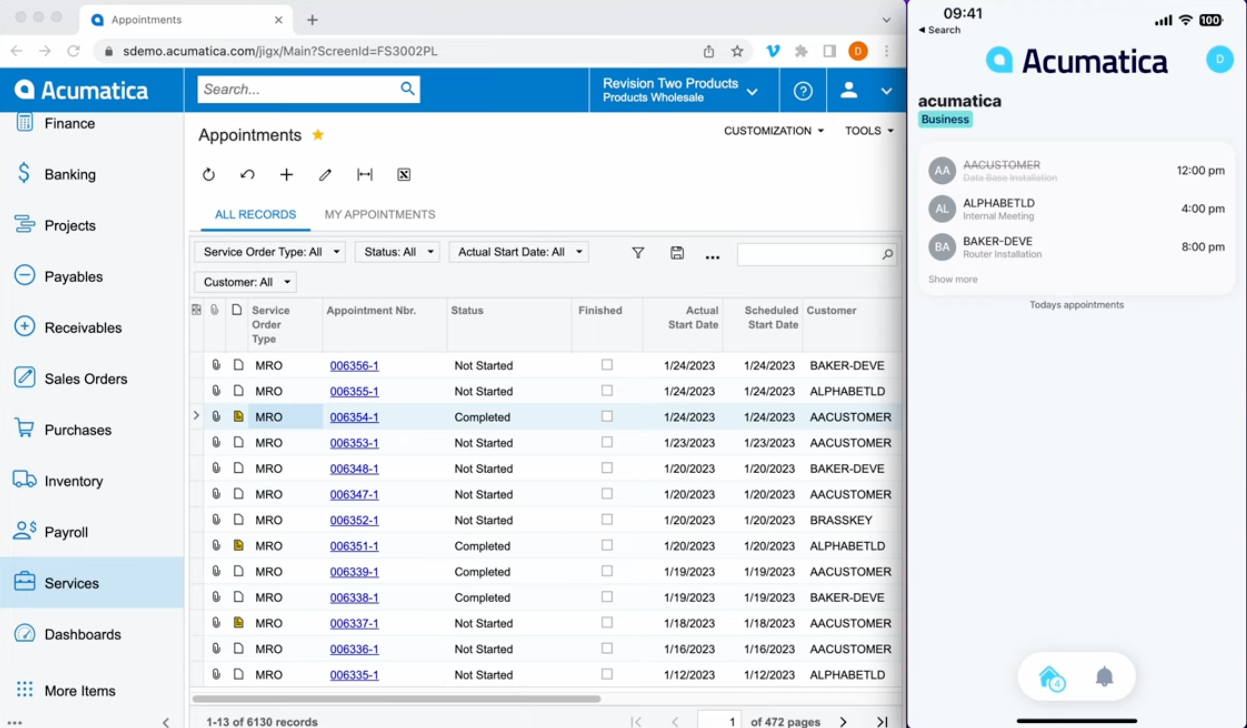Image resolution: width=1247 pixels, height=728 pixels.
Task: Focus the Acumatica Search box
Action: pos(308,89)
